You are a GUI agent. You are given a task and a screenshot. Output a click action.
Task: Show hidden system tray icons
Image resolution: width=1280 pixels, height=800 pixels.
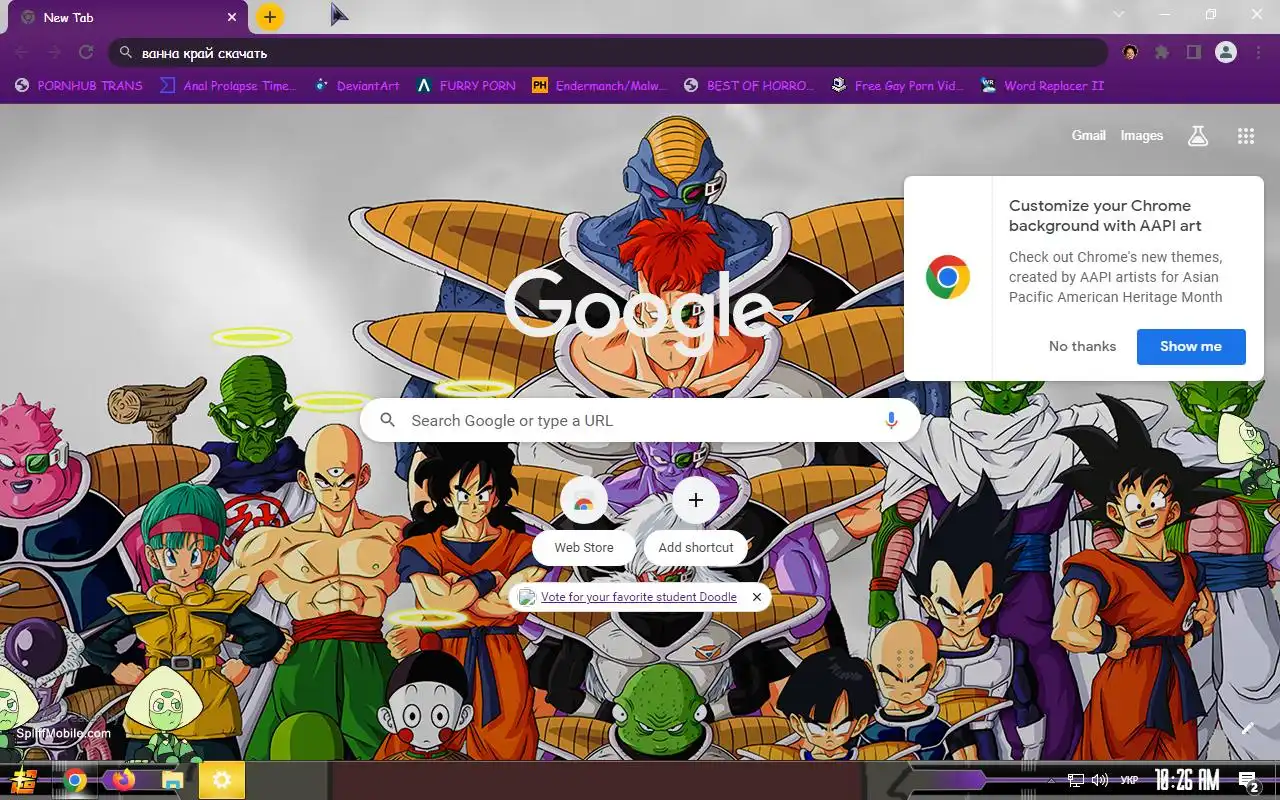click(x=1050, y=781)
